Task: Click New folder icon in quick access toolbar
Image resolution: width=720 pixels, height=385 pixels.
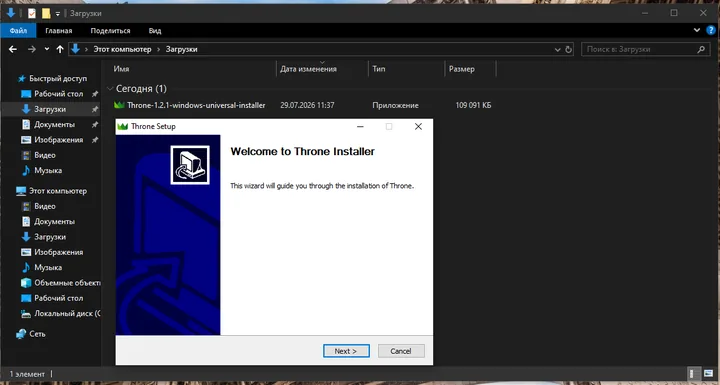Action: pyautogui.click(x=46, y=13)
